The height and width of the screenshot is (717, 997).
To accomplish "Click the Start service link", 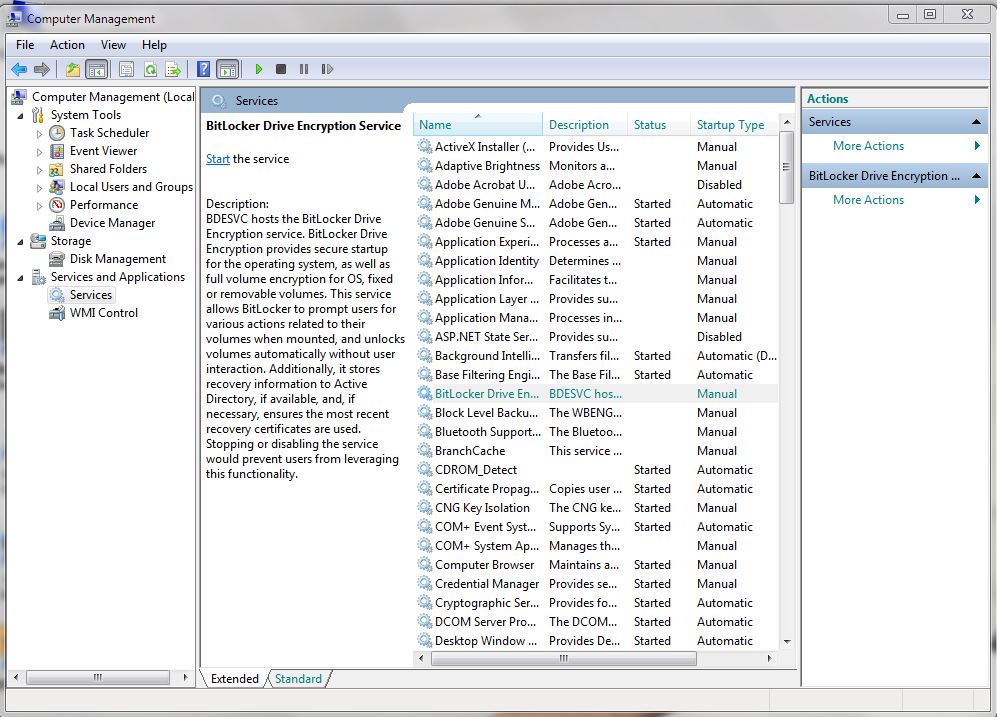I will pos(217,159).
